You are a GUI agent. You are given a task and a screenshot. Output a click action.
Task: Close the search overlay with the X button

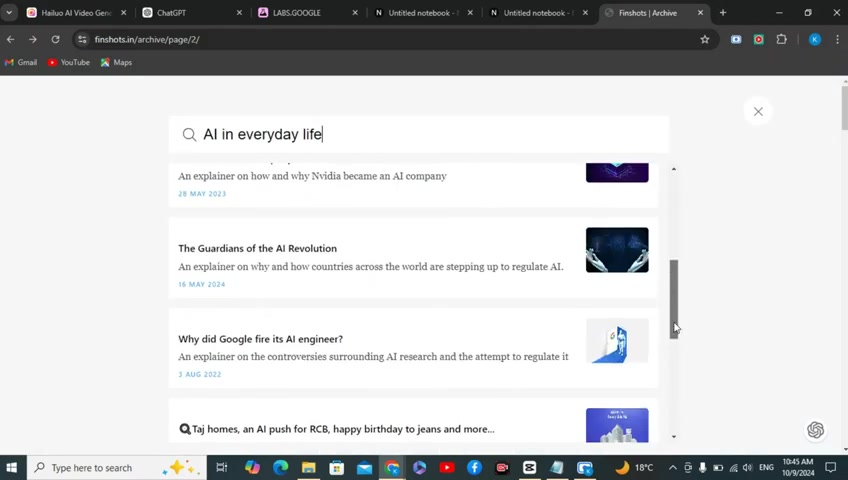tap(758, 111)
